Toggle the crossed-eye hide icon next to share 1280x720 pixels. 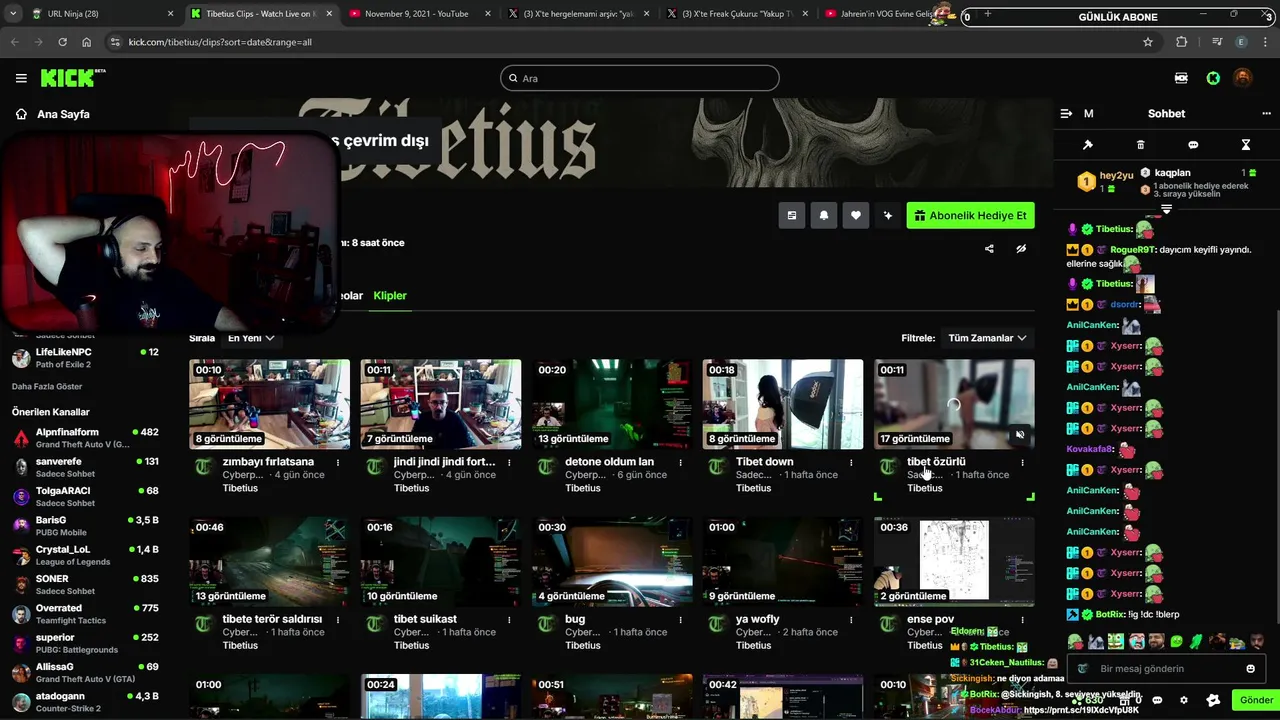(x=1021, y=249)
